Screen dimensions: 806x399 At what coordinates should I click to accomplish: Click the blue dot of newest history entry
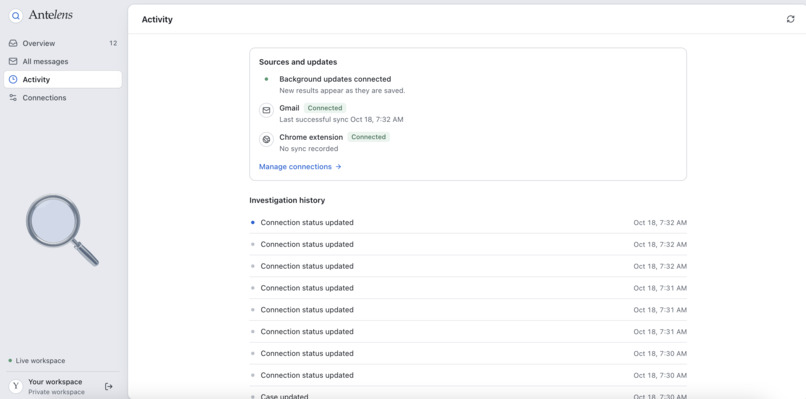click(x=252, y=223)
